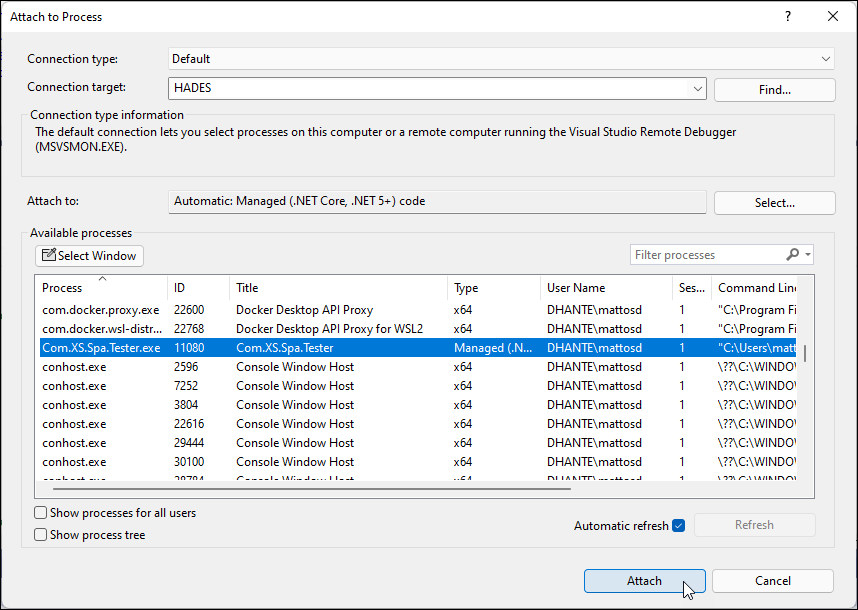Click the Cancel button
The image size is (858, 610).
(x=773, y=580)
